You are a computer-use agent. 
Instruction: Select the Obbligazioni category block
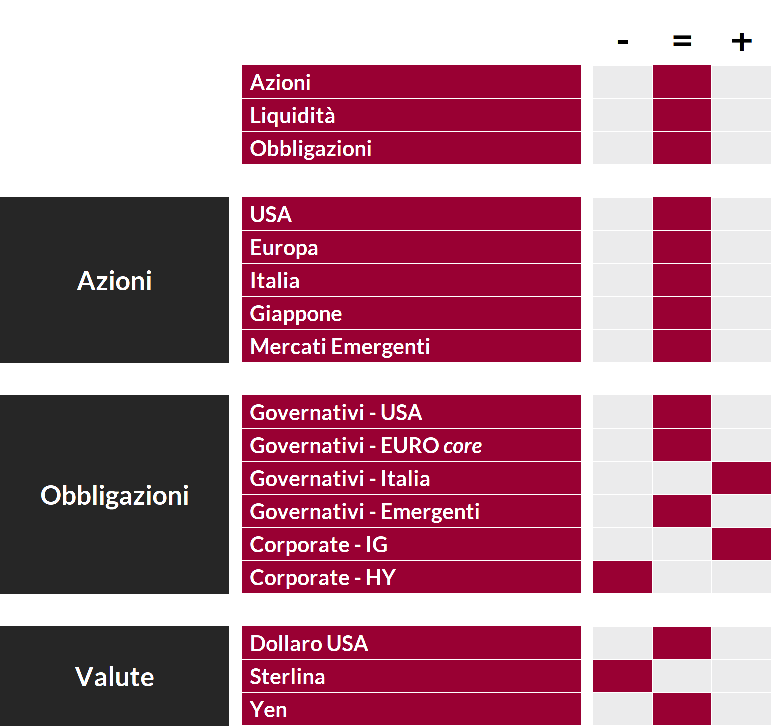pyautogui.click(x=115, y=495)
